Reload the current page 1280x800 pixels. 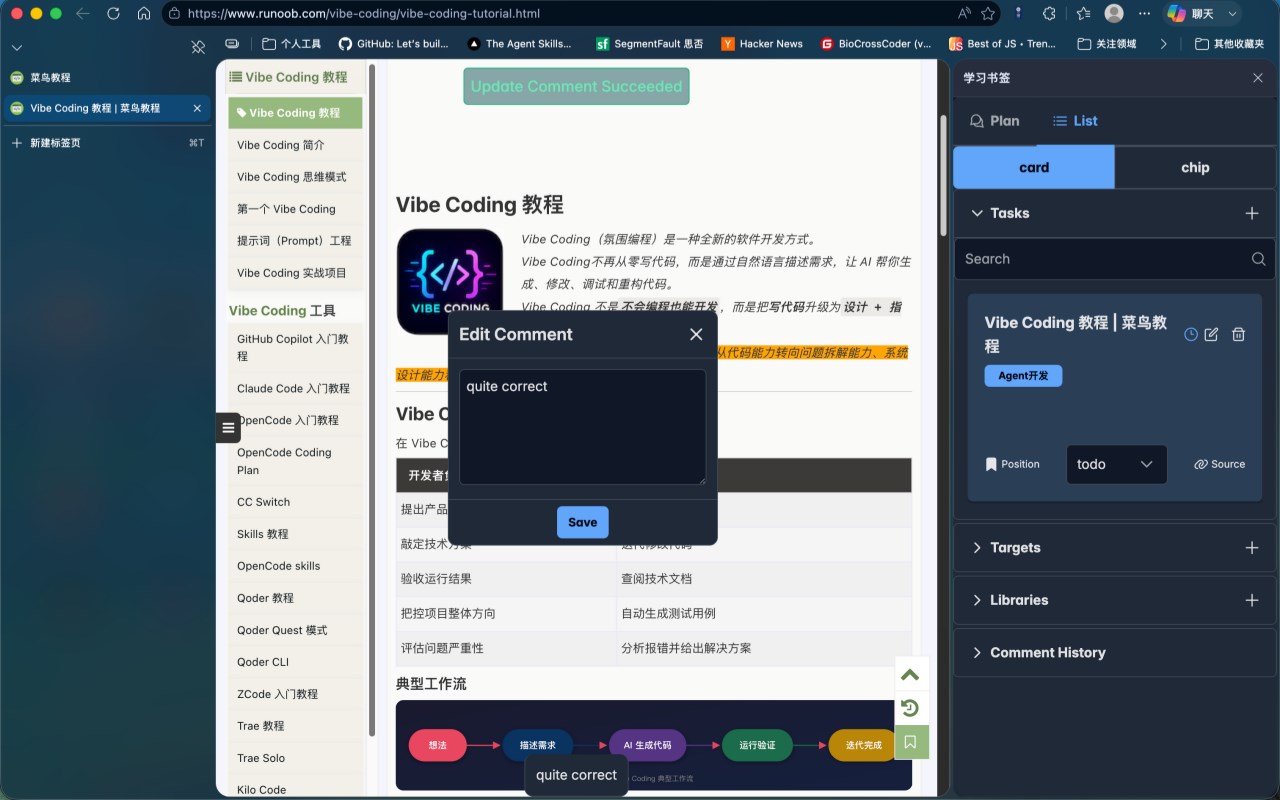113,14
